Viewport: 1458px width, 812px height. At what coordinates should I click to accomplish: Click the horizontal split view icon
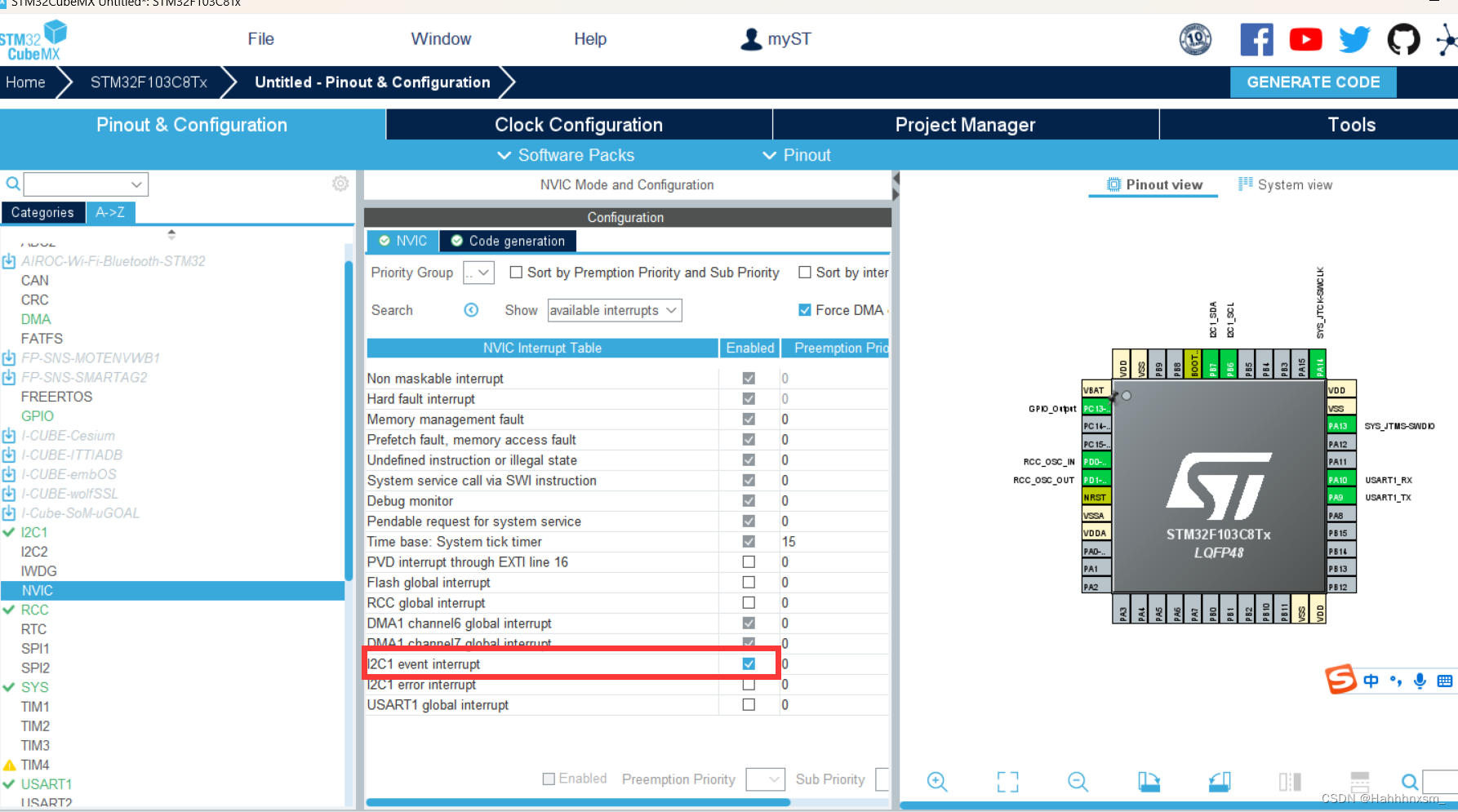[1360, 782]
